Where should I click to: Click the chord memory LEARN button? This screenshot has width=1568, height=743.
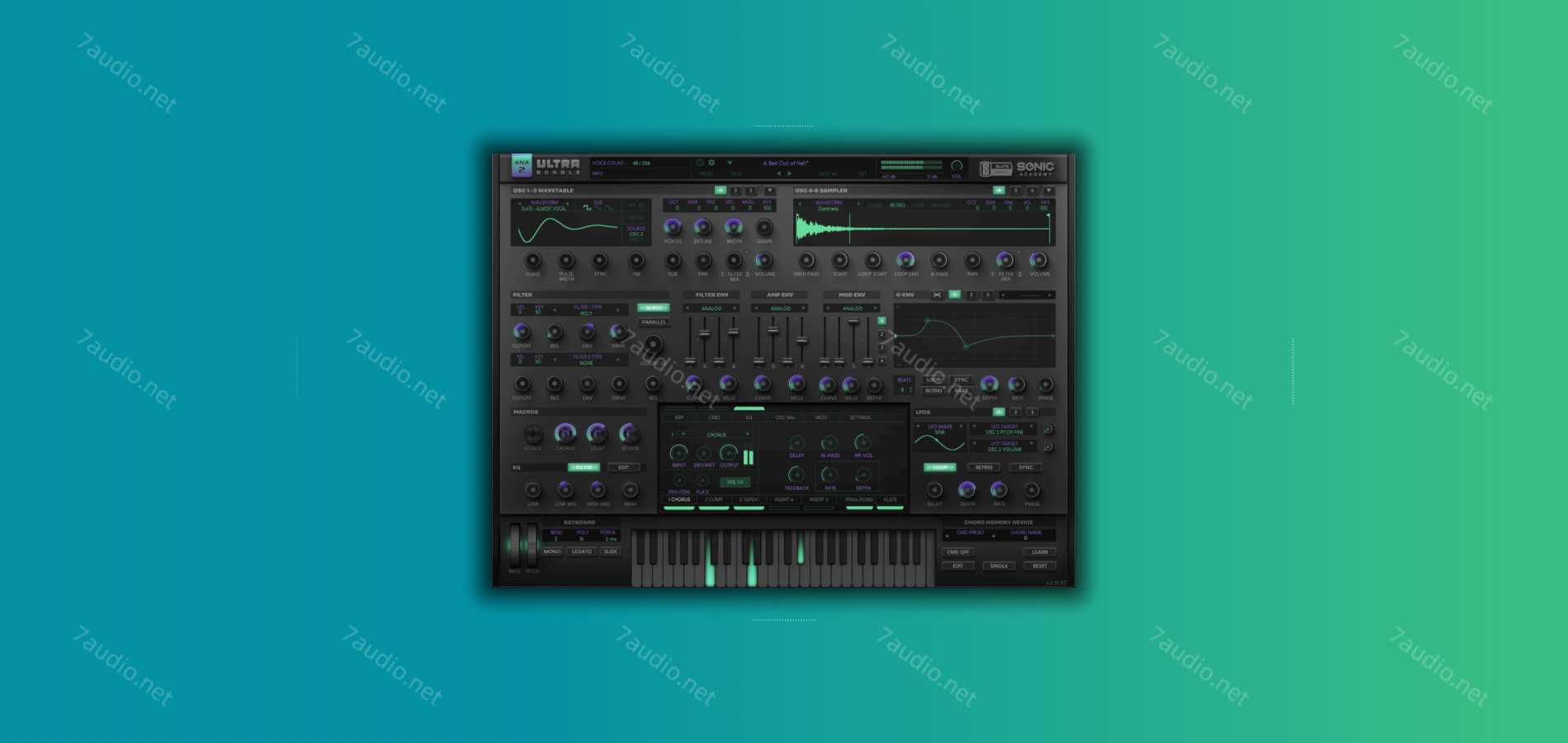[1040, 552]
